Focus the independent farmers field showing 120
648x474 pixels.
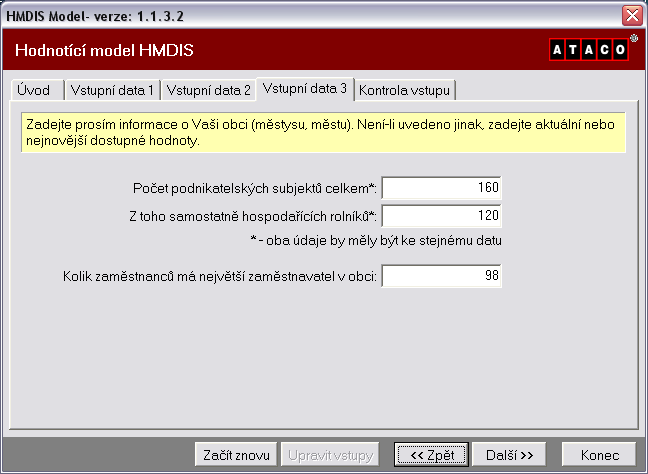(x=441, y=216)
